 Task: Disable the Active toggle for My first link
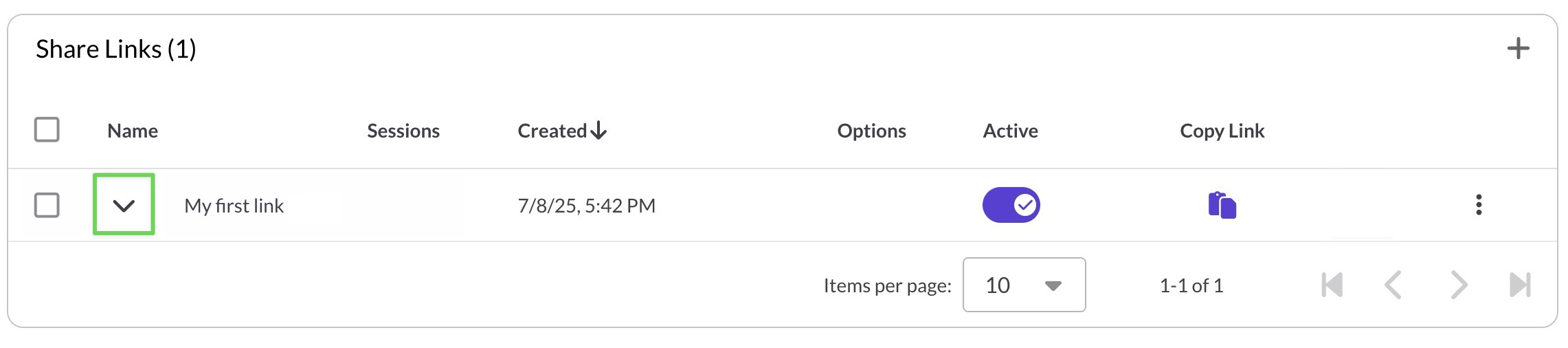pyautogui.click(x=1011, y=205)
